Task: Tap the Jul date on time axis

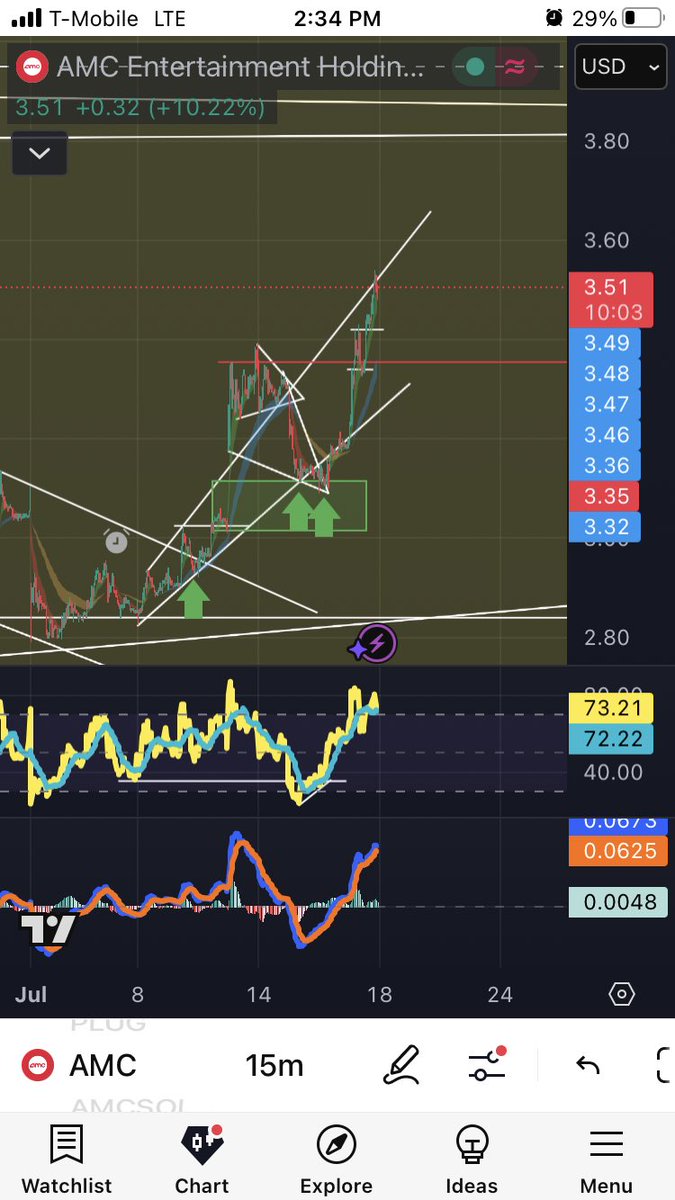Action: (32, 994)
